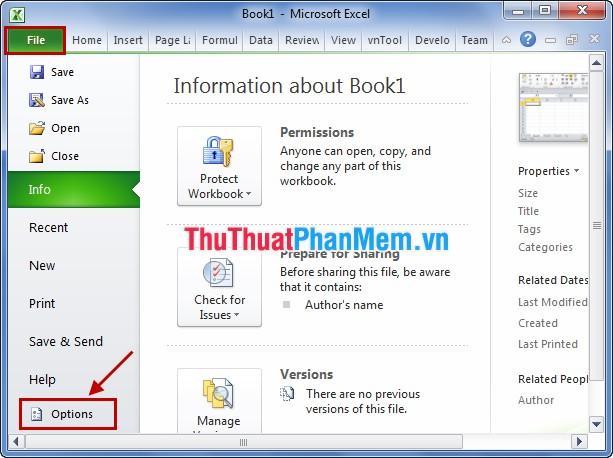This screenshot has height=458, width=613.
Task: Close the workbook with the ribbon X icon
Action: (x=594, y=39)
